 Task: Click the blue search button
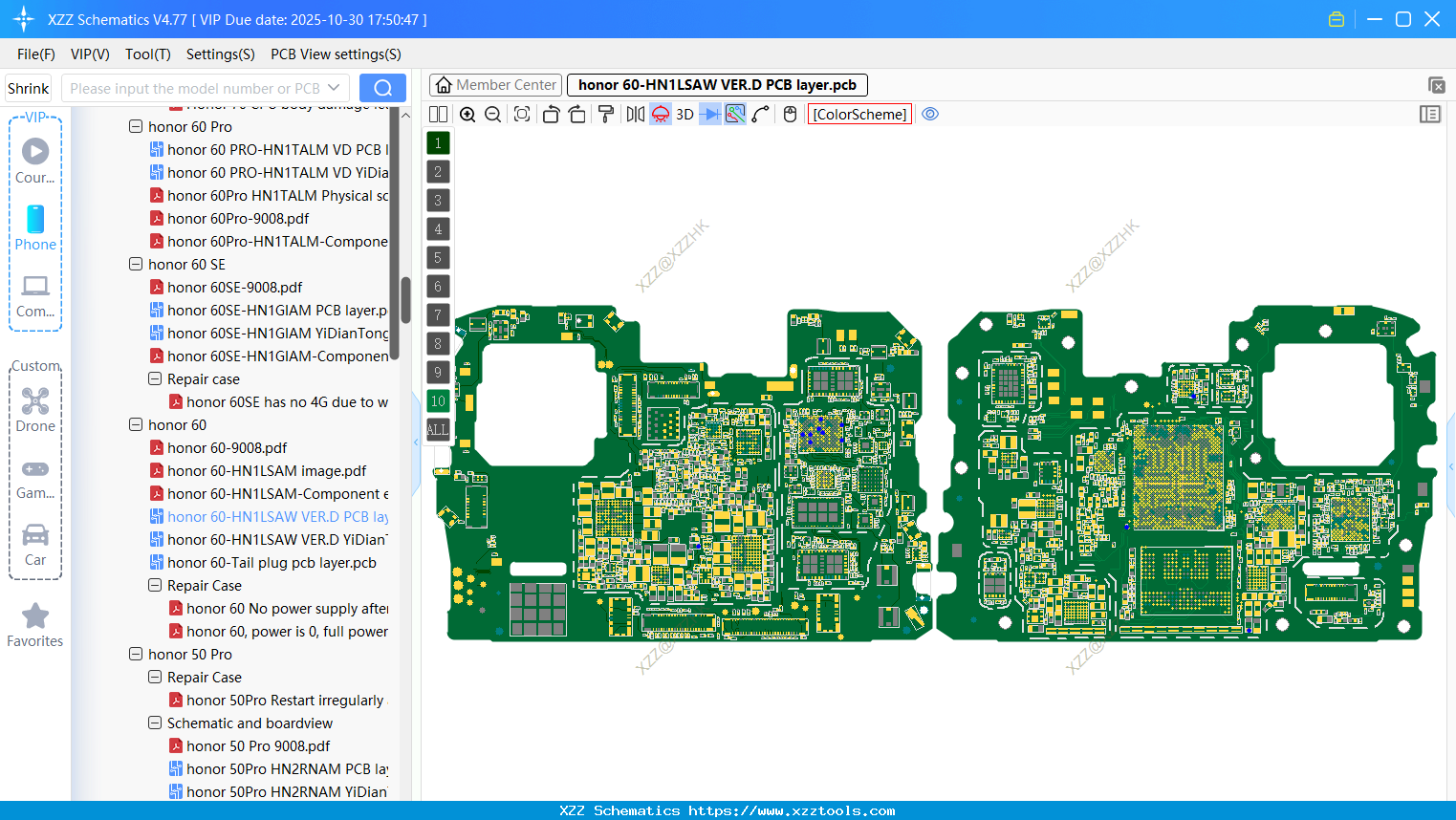[x=382, y=88]
